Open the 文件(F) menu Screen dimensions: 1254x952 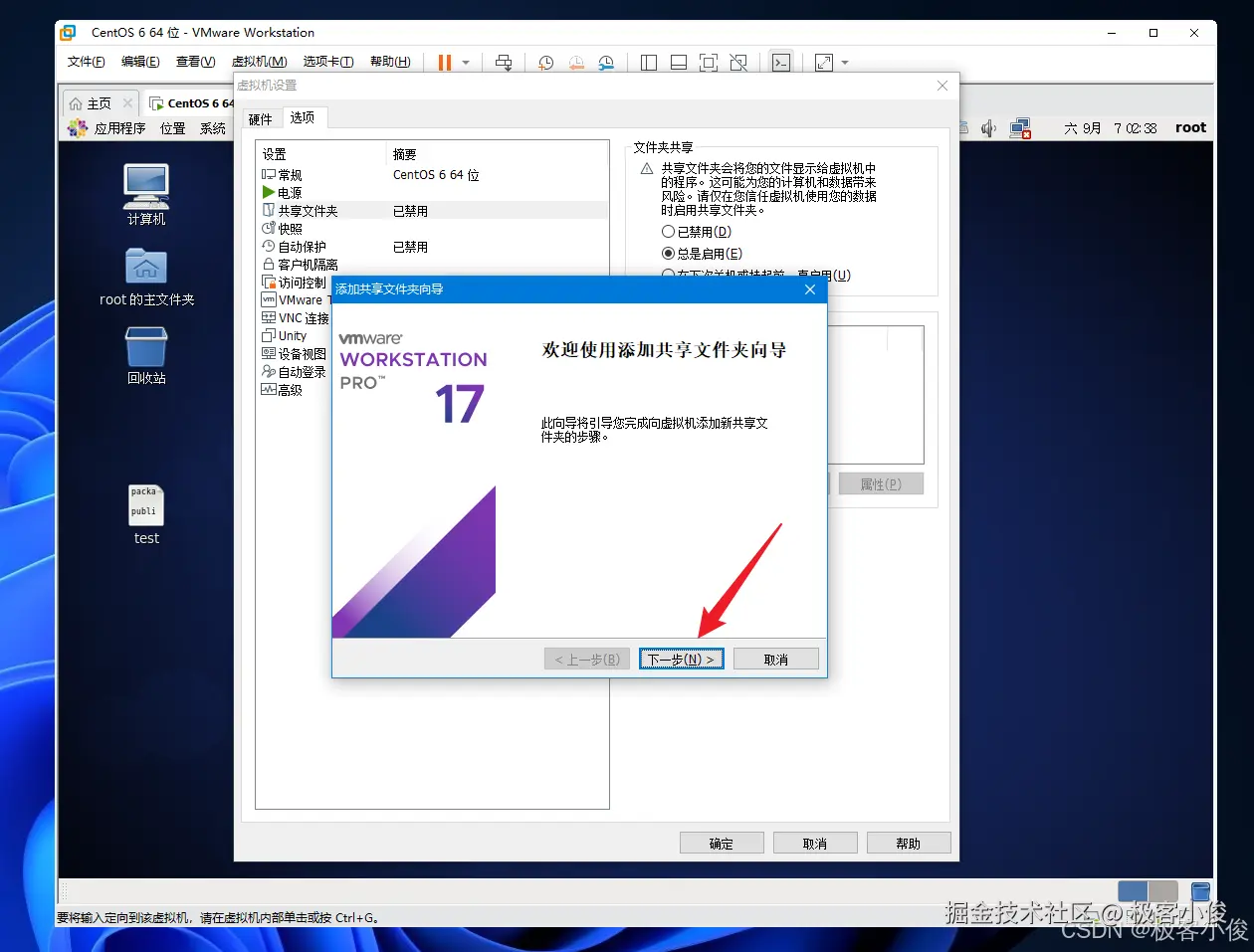pos(86,62)
